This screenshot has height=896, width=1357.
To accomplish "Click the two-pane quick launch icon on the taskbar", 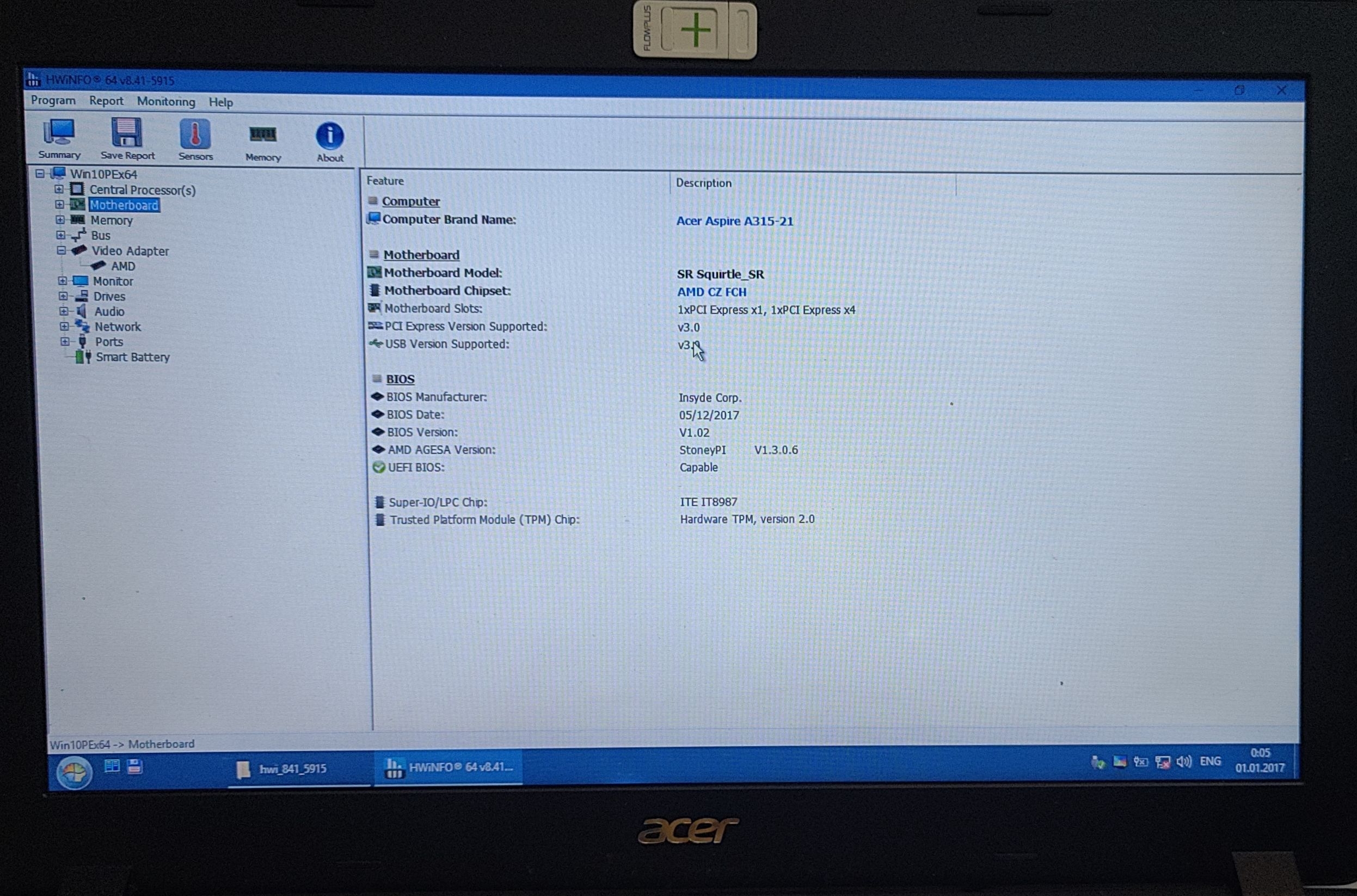I will (112, 766).
